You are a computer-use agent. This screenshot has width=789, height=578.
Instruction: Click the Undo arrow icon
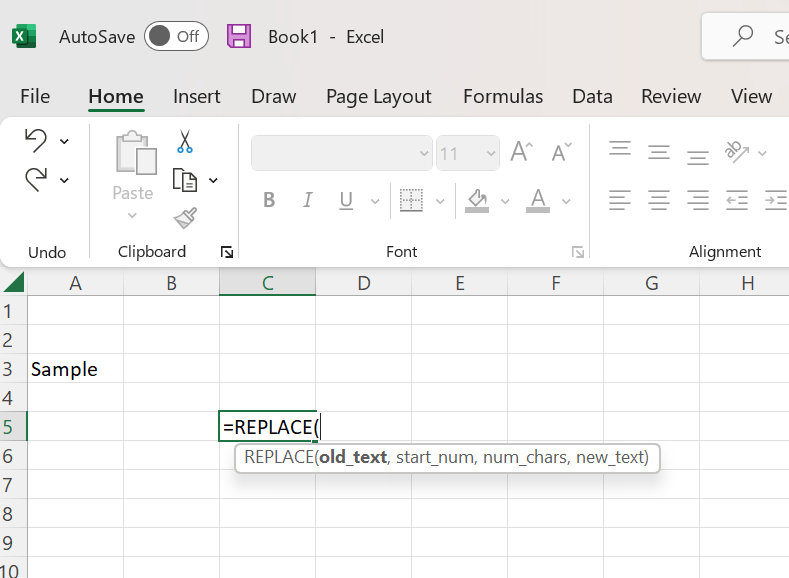35,140
